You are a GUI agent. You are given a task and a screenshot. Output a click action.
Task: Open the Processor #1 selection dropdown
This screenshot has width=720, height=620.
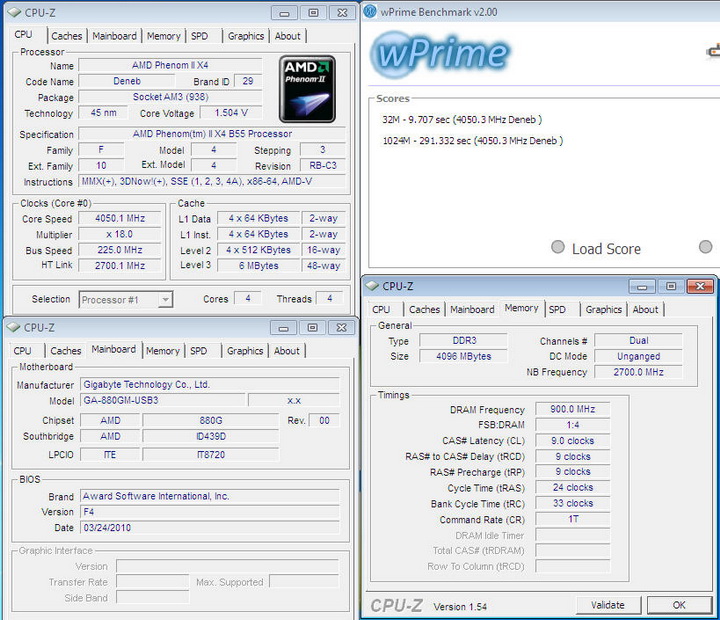[126, 300]
